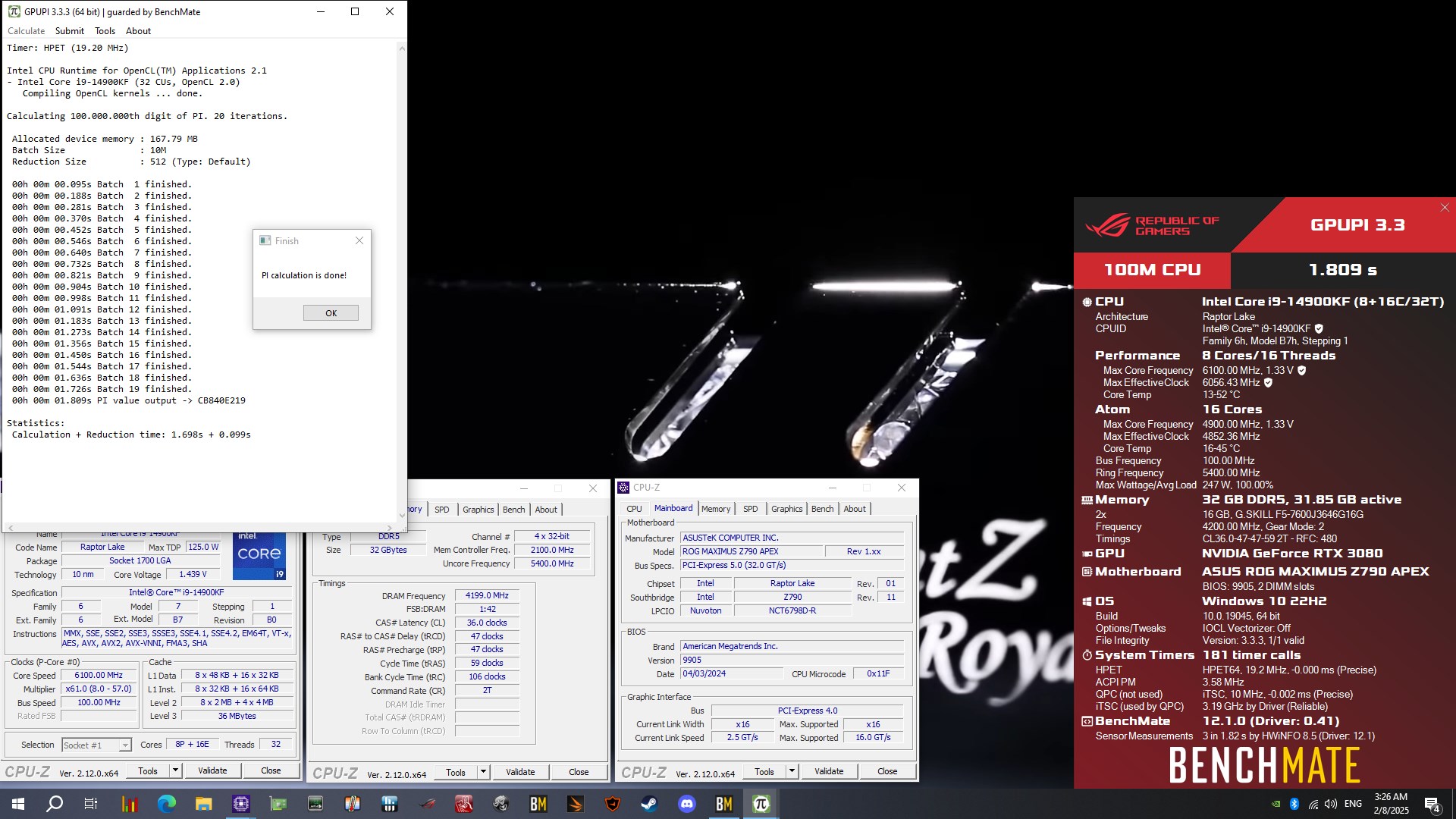Screen dimensions: 1456x819
Task: Open the gray dragon taskbar icon
Action: point(500,804)
